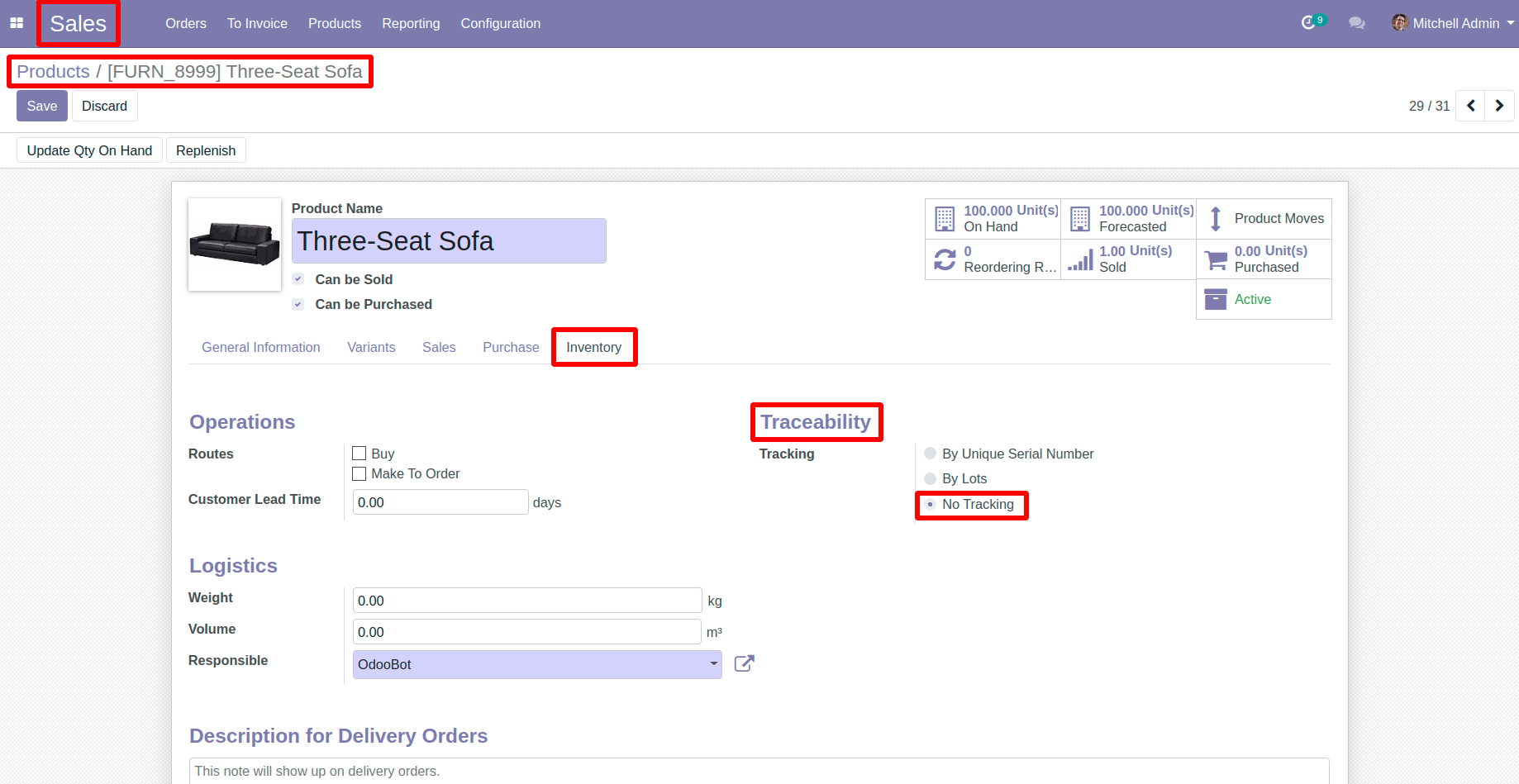Switch to Sales tab

[x=439, y=347]
